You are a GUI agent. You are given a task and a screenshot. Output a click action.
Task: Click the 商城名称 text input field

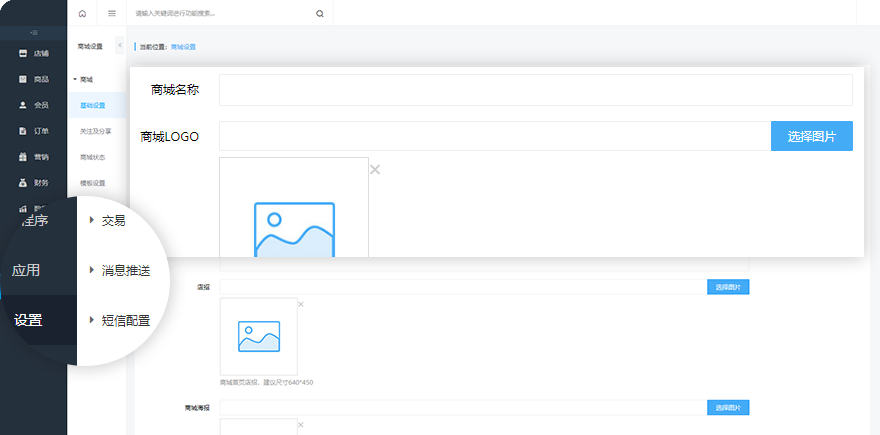535,90
